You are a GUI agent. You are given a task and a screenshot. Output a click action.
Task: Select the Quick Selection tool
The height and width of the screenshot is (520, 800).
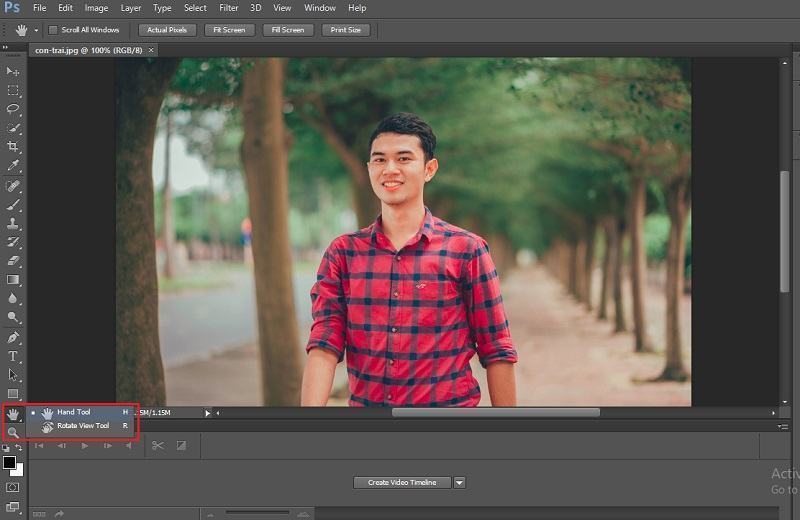tap(13, 128)
